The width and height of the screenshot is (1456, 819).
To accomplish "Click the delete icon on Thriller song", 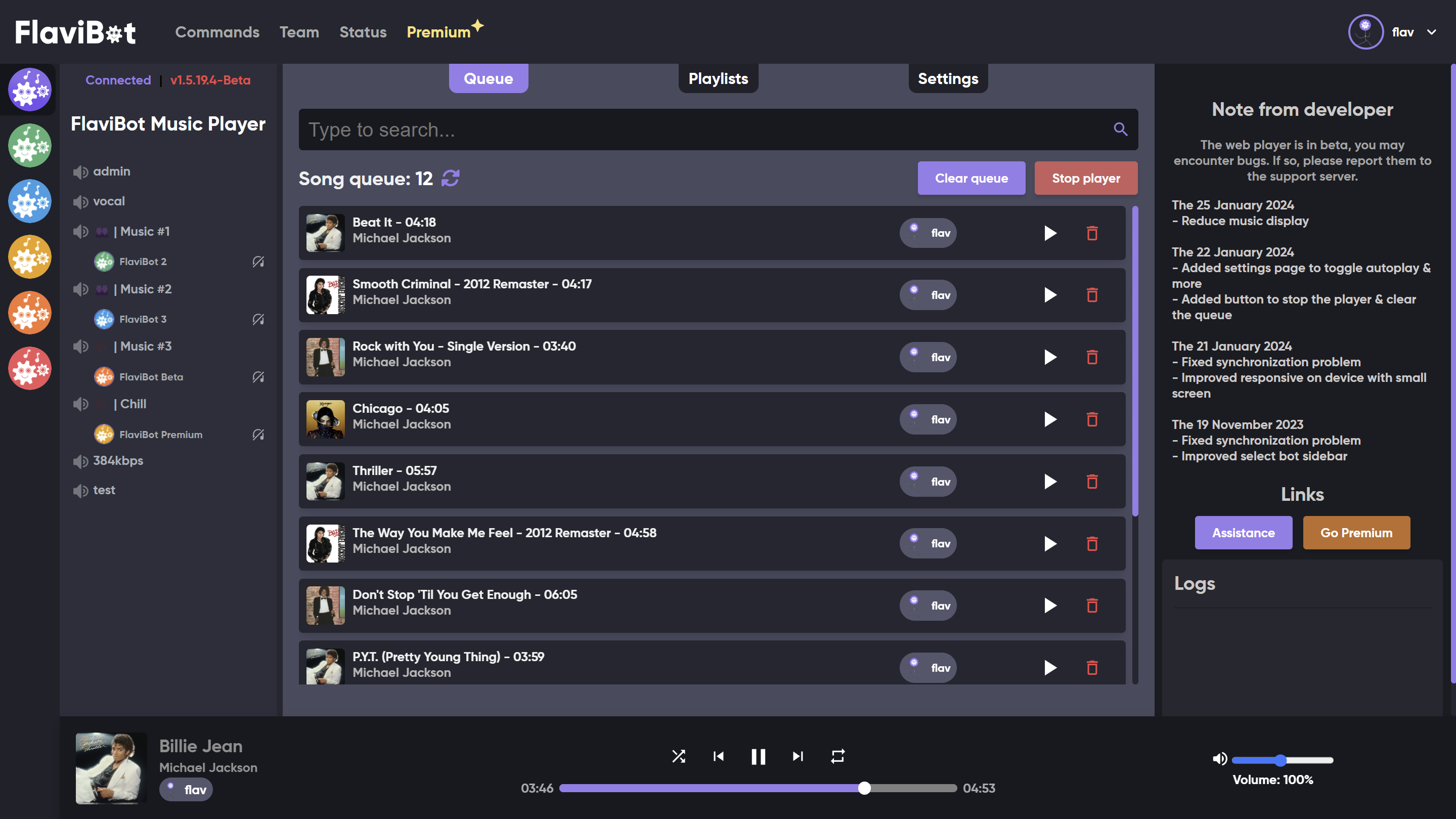I will tap(1092, 481).
